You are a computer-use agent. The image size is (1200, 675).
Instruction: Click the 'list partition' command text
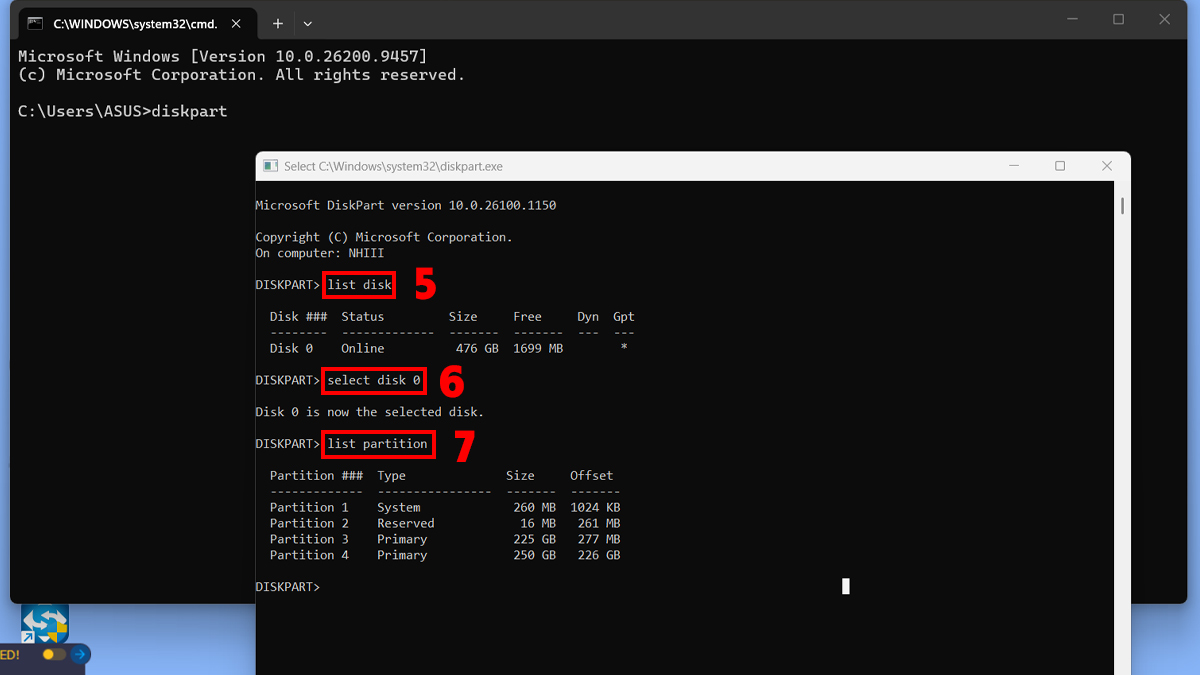click(x=377, y=444)
